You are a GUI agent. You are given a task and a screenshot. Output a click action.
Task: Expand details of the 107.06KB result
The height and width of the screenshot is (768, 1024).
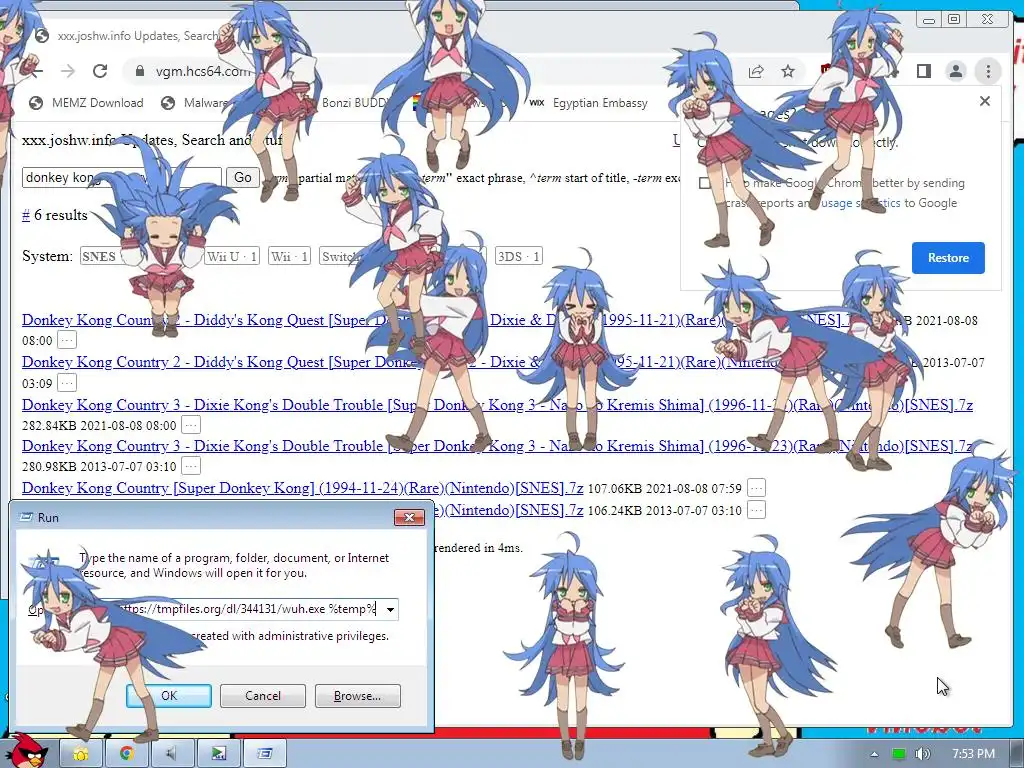pyautogui.click(x=756, y=488)
